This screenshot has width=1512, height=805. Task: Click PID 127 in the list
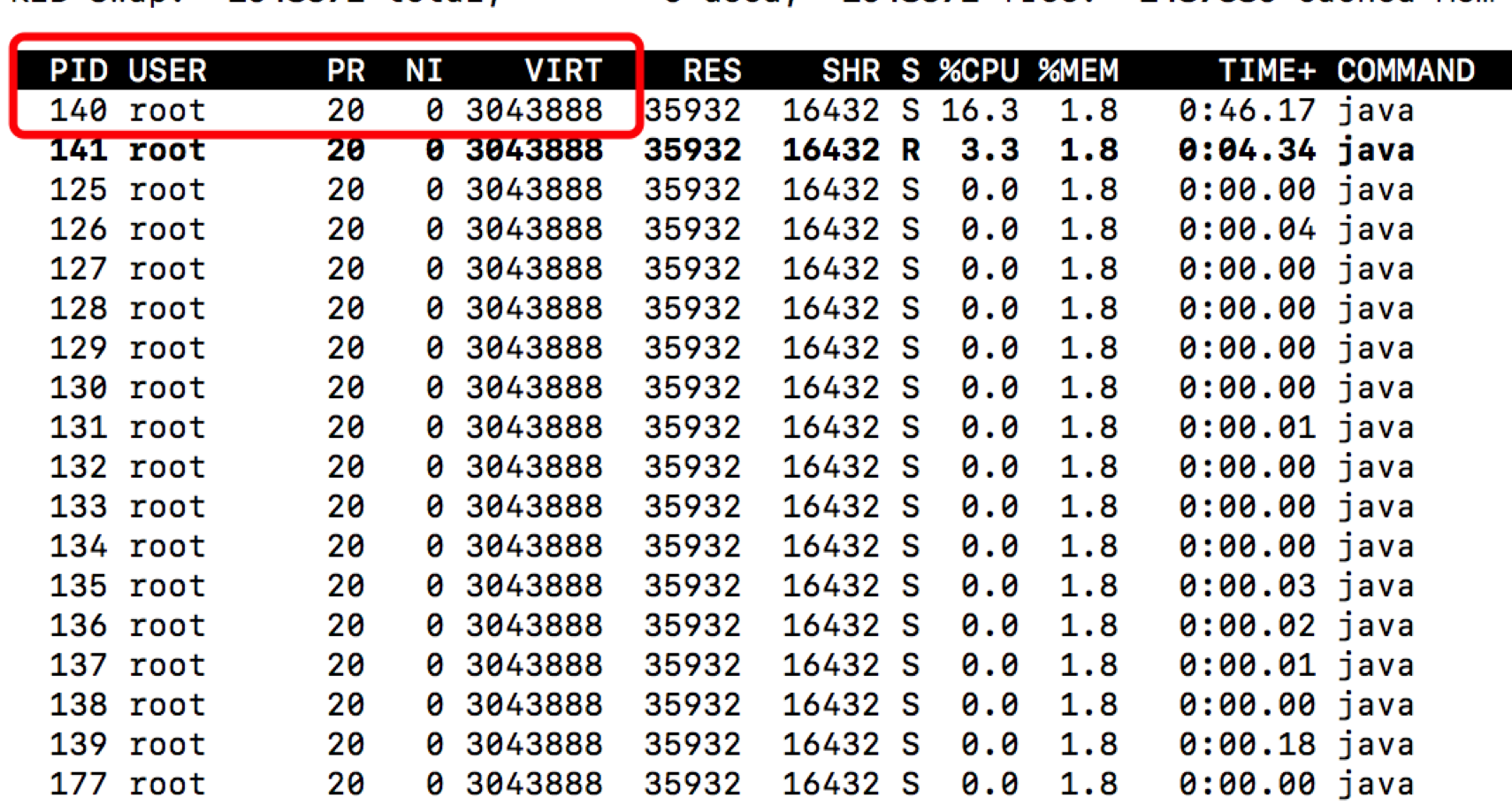click(79, 269)
